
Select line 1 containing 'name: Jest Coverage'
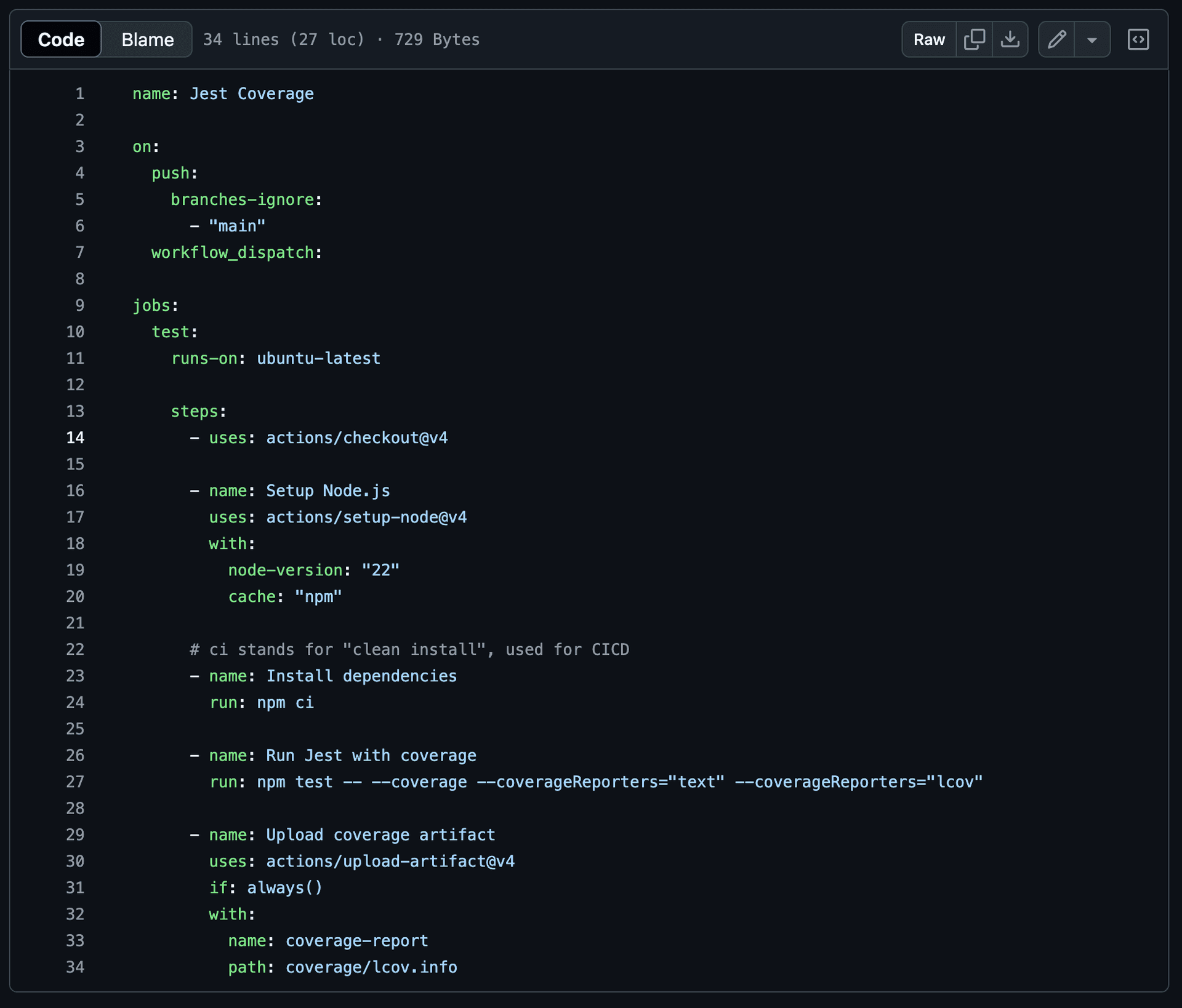click(x=79, y=94)
